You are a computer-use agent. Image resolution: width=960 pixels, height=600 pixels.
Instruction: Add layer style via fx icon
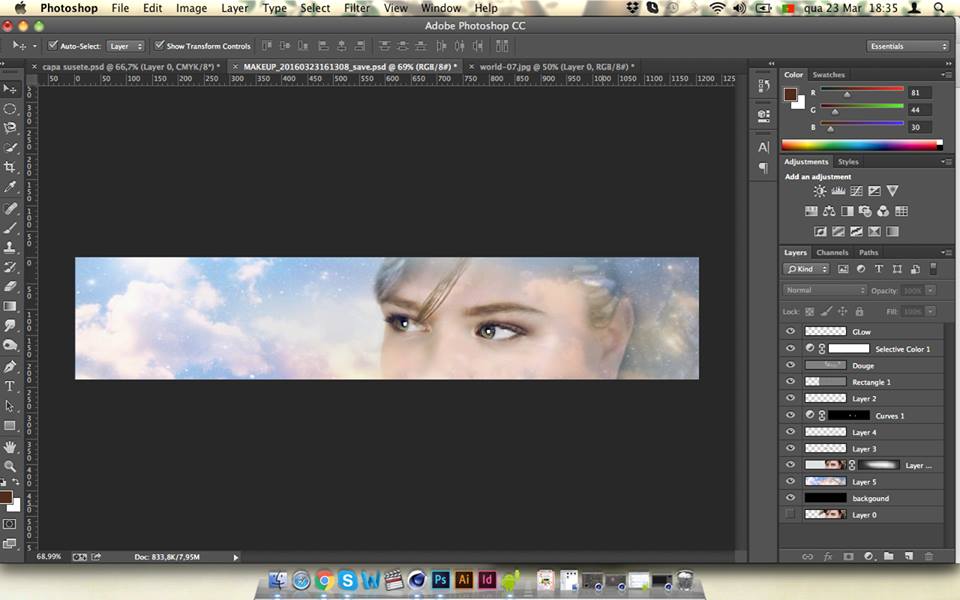[x=828, y=556]
